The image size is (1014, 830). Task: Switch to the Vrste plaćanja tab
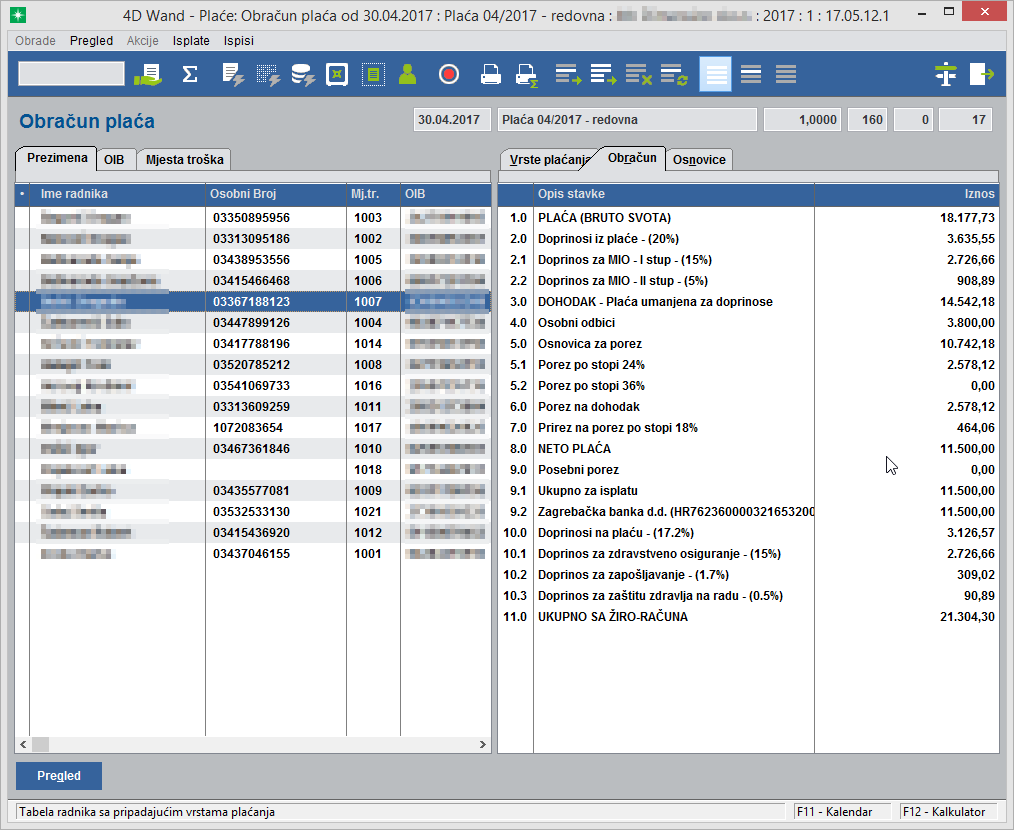[548, 160]
